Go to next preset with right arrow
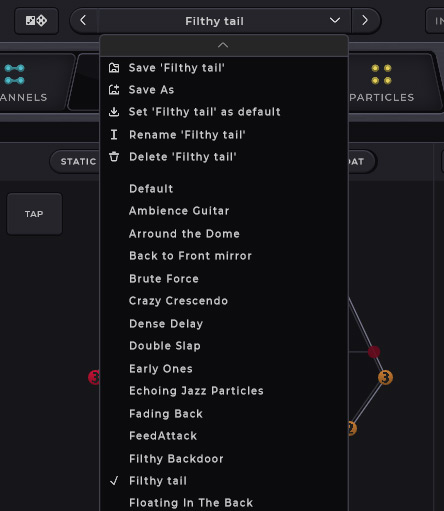Viewport: 444px width, 511px height. 365,21
